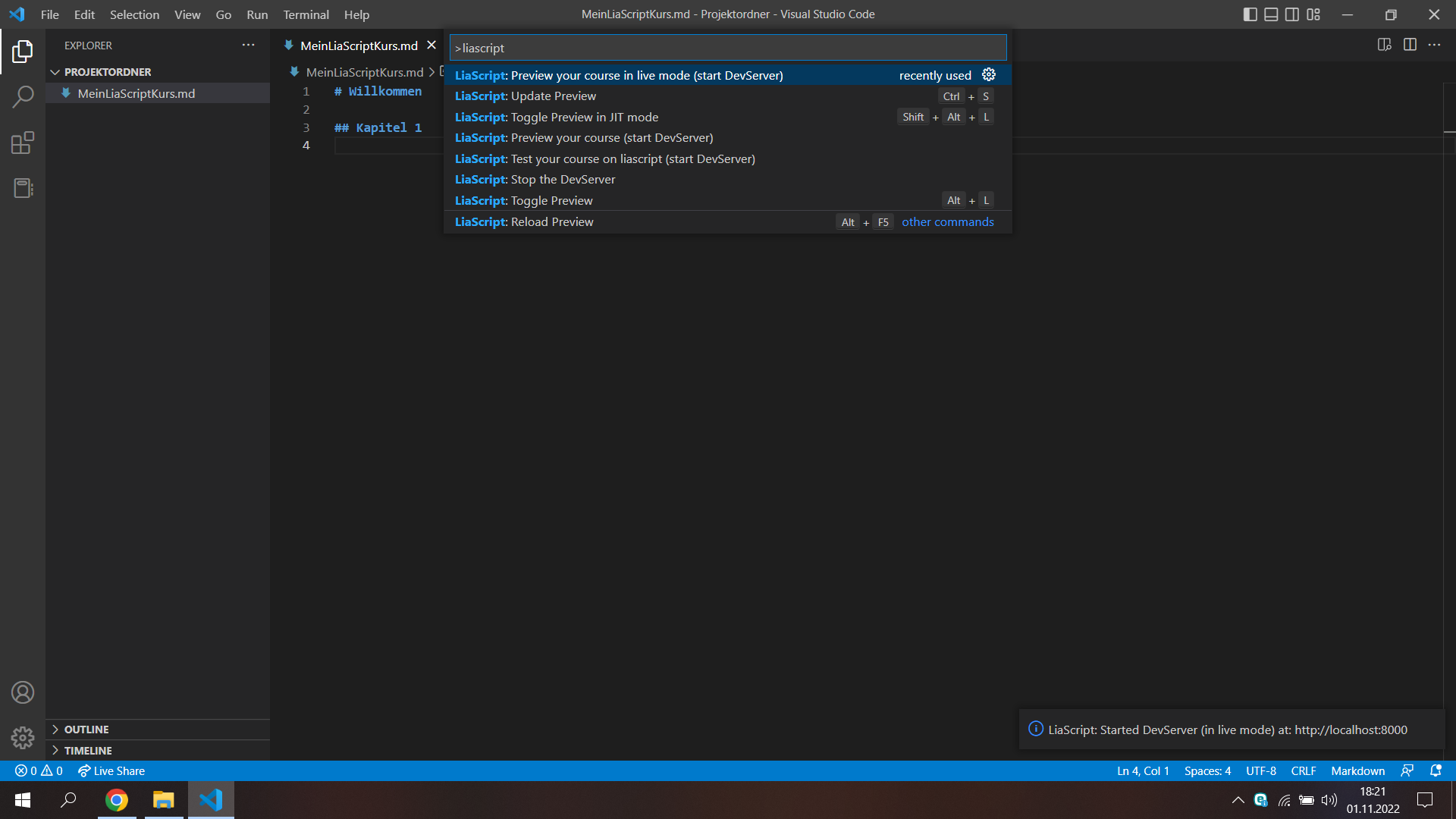This screenshot has height=819, width=1456.
Task: Show hidden system tray icons
Action: [x=1238, y=800]
